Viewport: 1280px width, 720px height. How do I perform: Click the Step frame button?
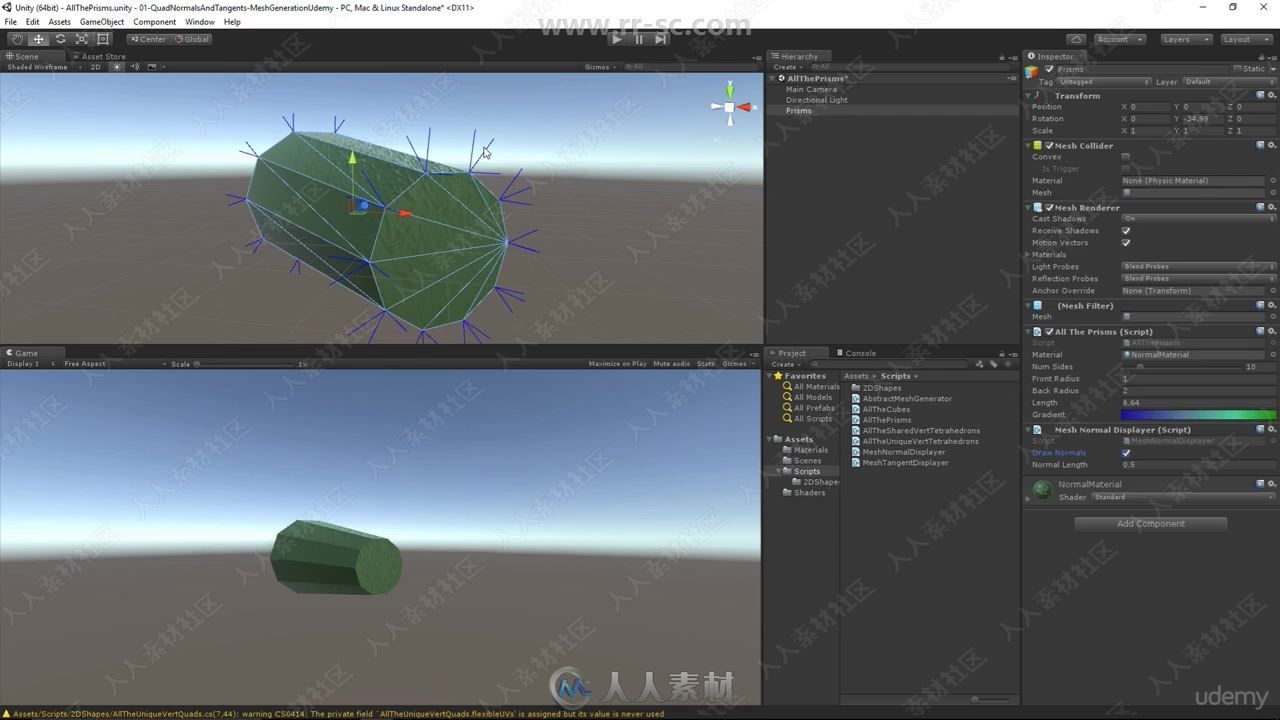click(660, 39)
